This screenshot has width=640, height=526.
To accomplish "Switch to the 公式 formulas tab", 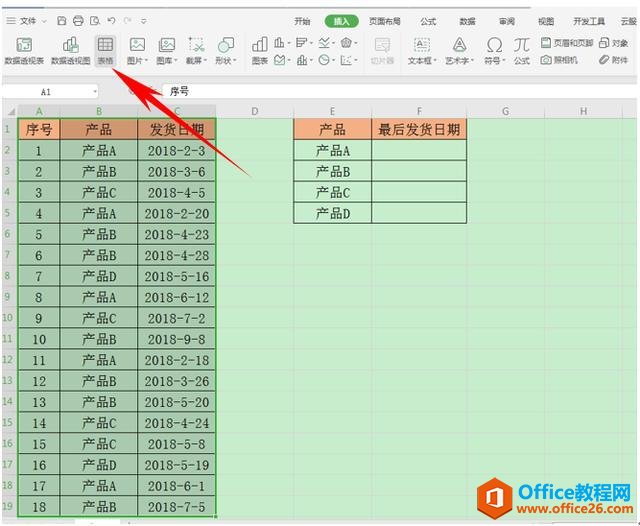I will (428, 22).
